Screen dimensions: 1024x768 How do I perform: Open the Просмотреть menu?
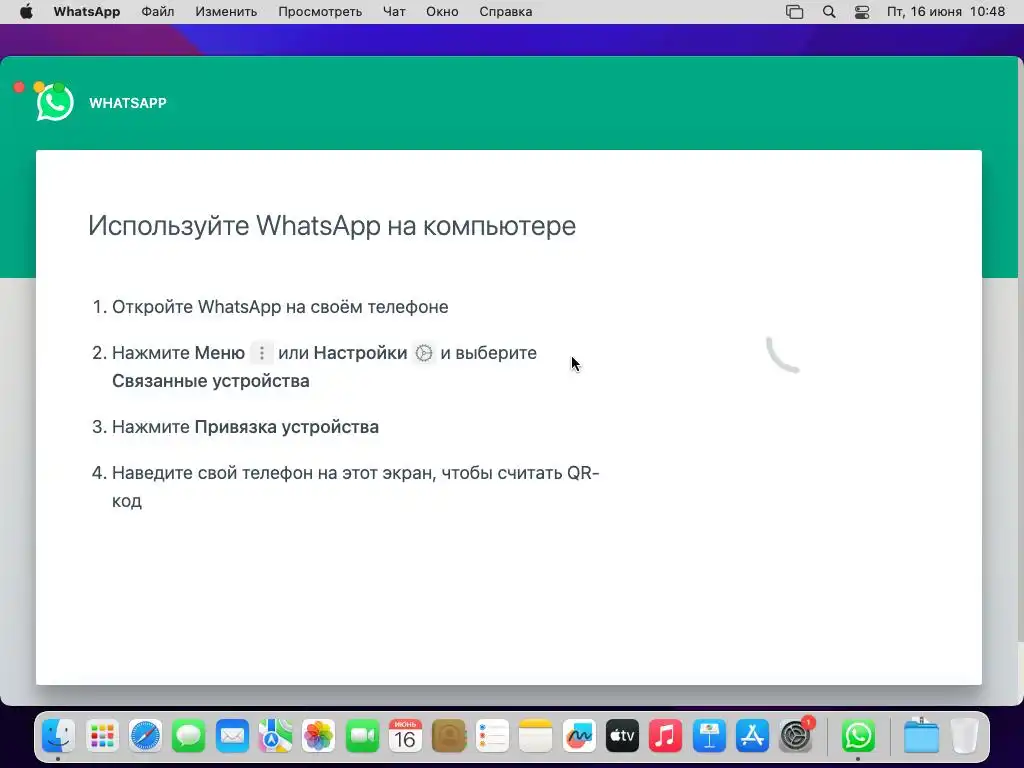click(x=320, y=12)
